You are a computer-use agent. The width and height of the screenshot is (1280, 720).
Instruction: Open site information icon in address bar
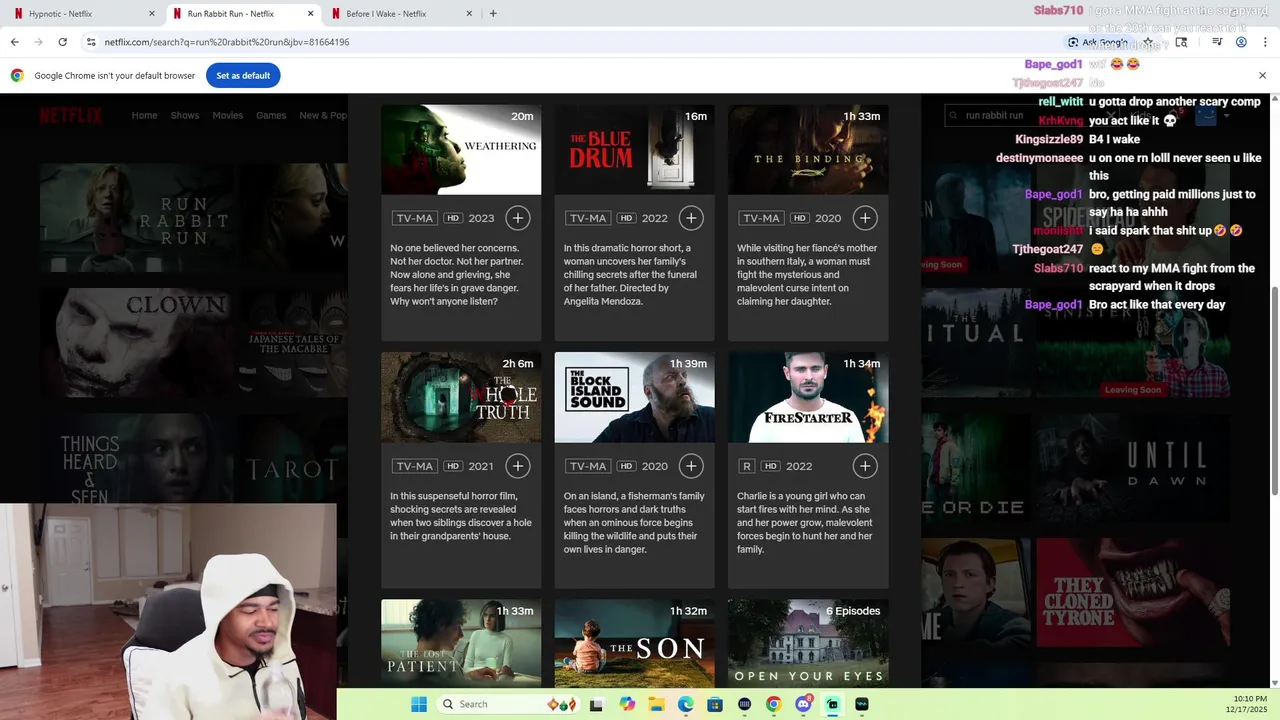(91, 42)
